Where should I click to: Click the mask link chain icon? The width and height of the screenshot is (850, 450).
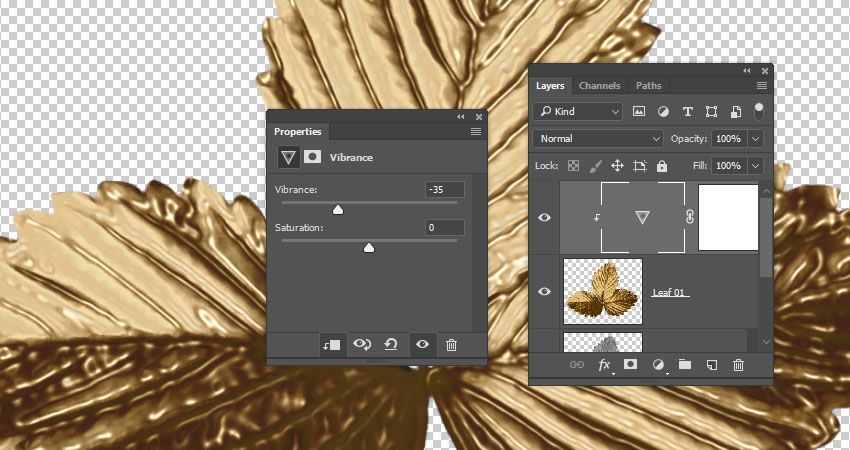(x=690, y=217)
